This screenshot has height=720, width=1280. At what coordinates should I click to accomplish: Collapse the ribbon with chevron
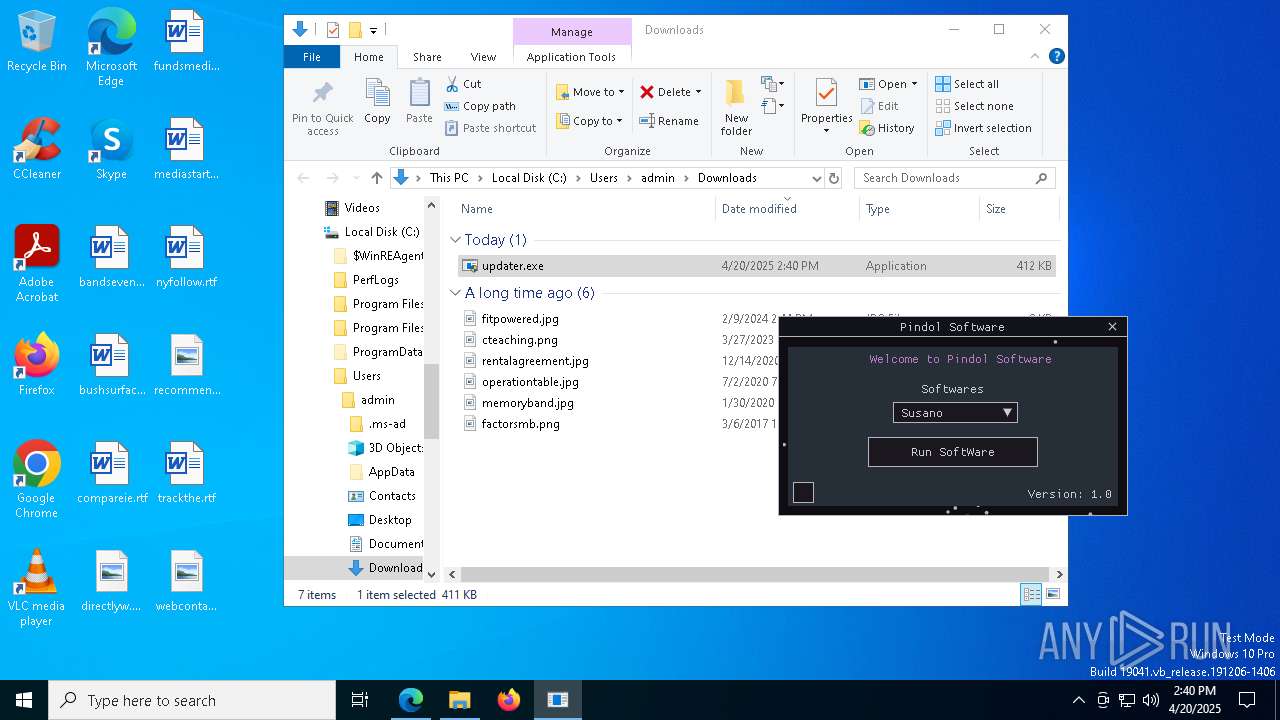point(1037,57)
